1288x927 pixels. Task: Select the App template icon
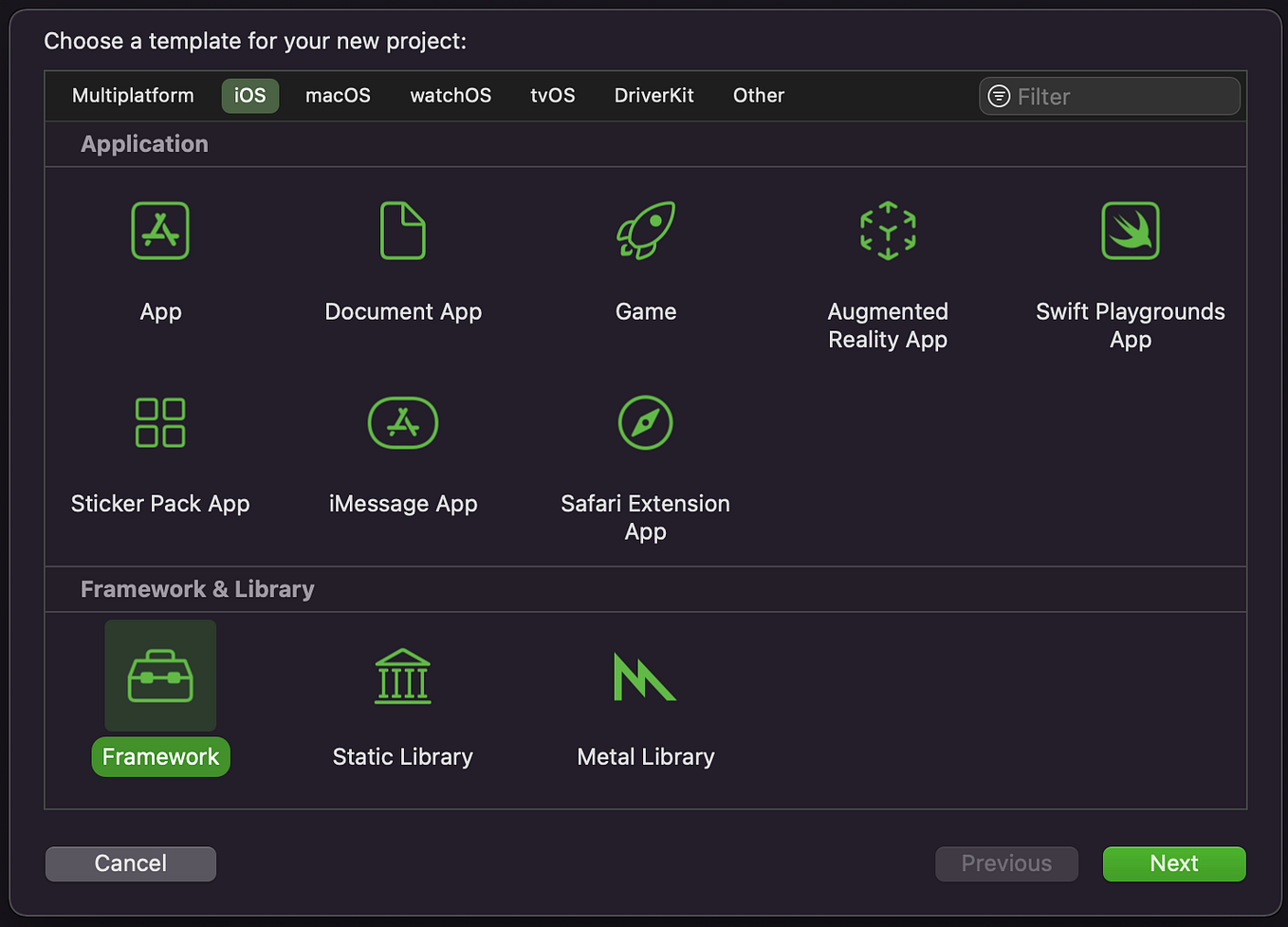coord(160,231)
